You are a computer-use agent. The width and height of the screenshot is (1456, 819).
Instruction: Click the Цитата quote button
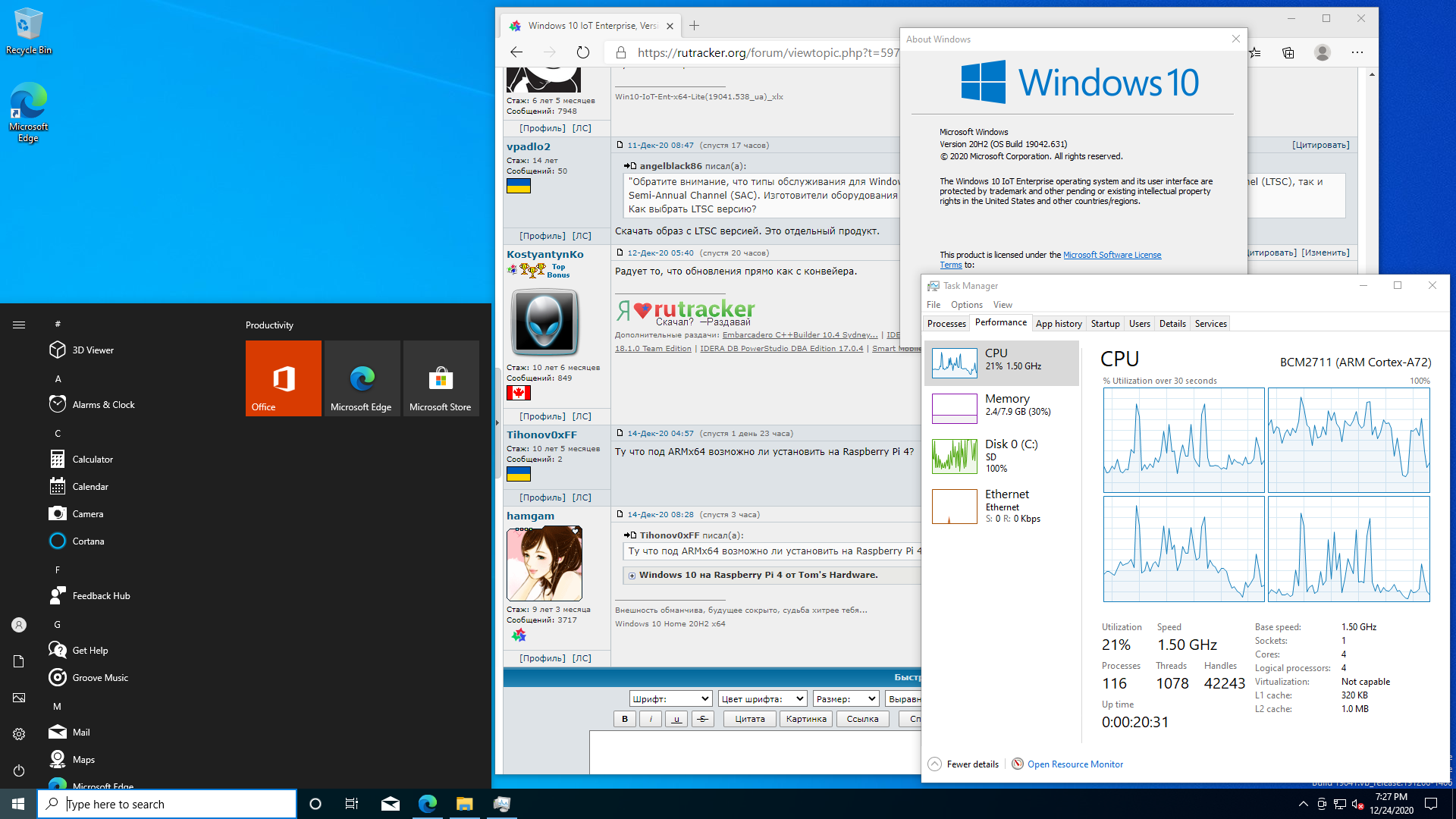pos(750,719)
